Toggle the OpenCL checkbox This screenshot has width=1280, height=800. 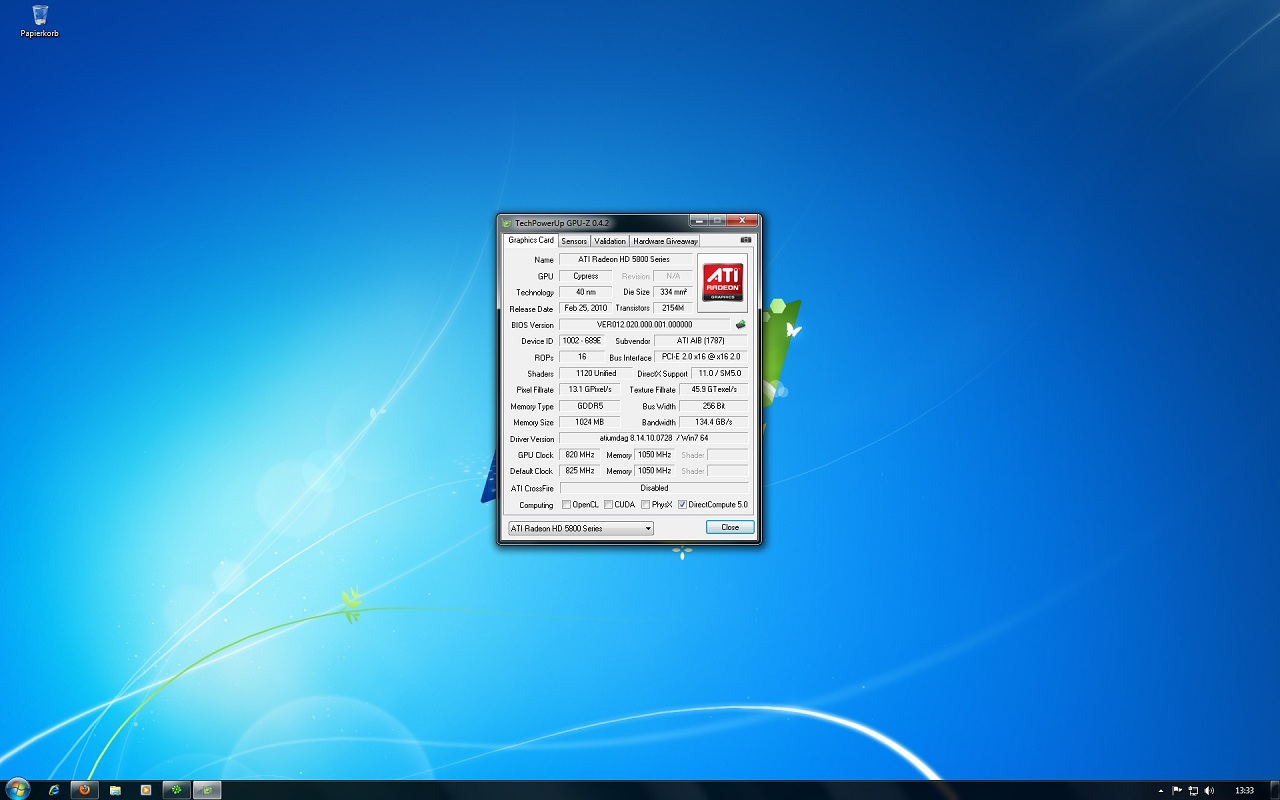pyautogui.click(x=567, y=505)
